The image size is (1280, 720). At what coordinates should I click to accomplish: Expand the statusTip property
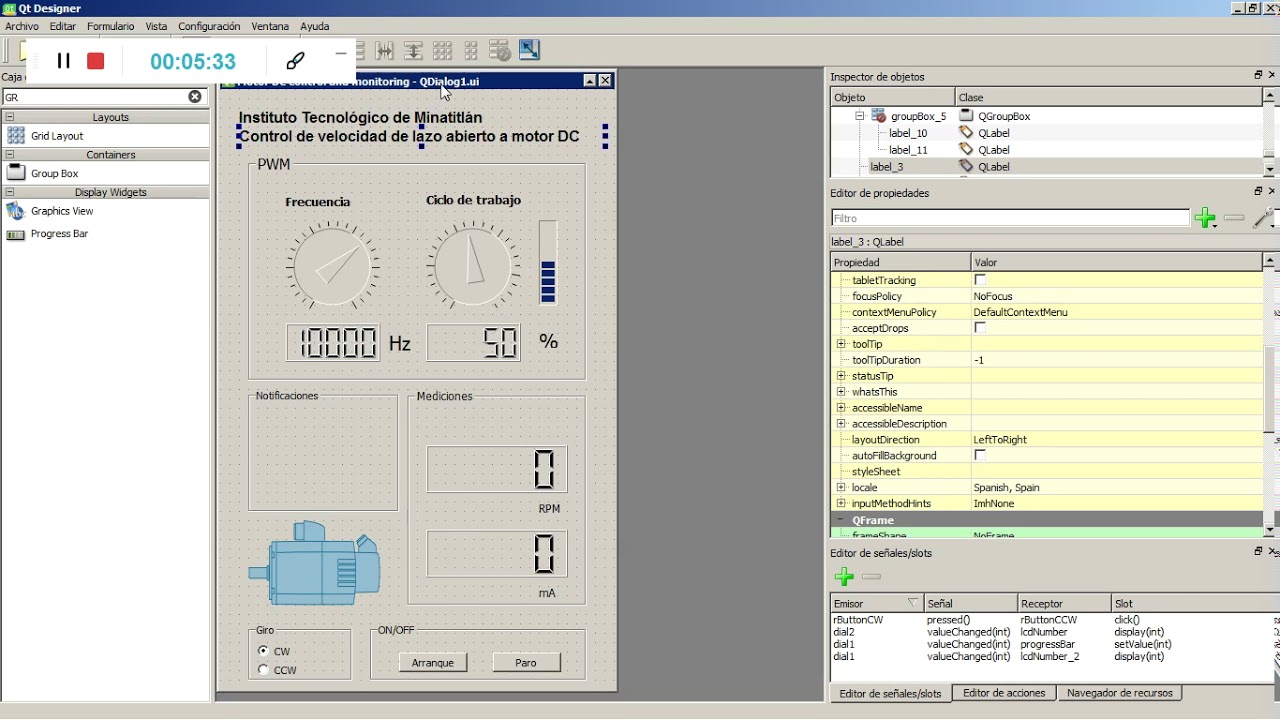pos(841,376)
